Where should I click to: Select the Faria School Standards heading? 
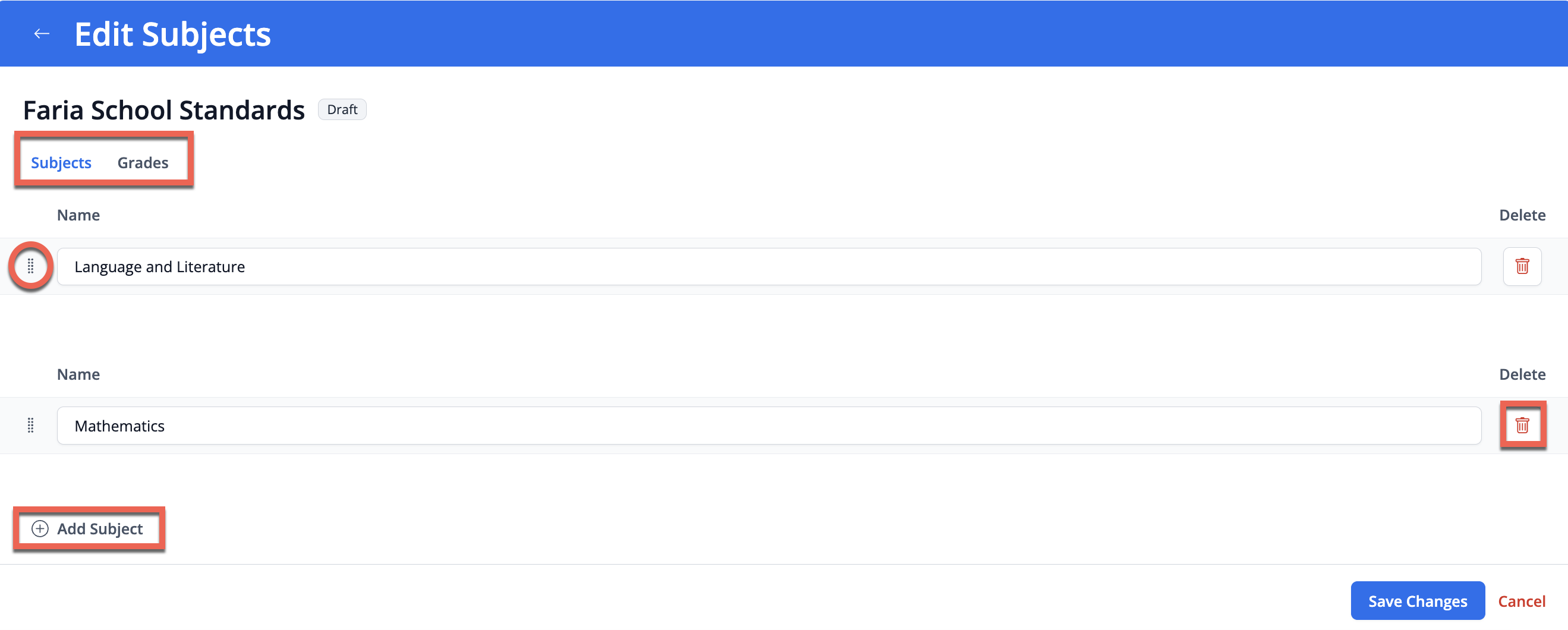click(x=163, y=110)
